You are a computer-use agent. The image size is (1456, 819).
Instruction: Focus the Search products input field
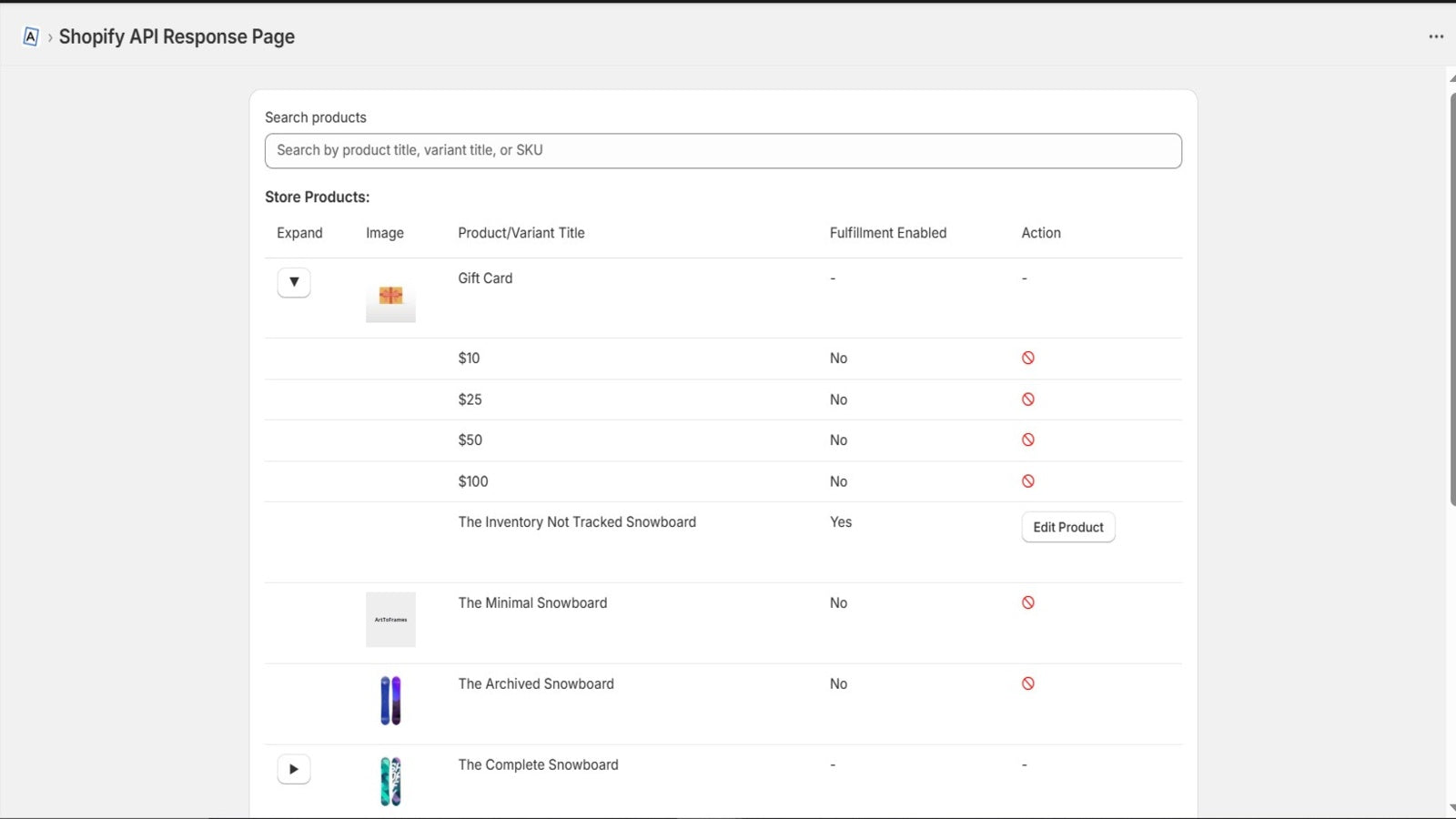723,151
